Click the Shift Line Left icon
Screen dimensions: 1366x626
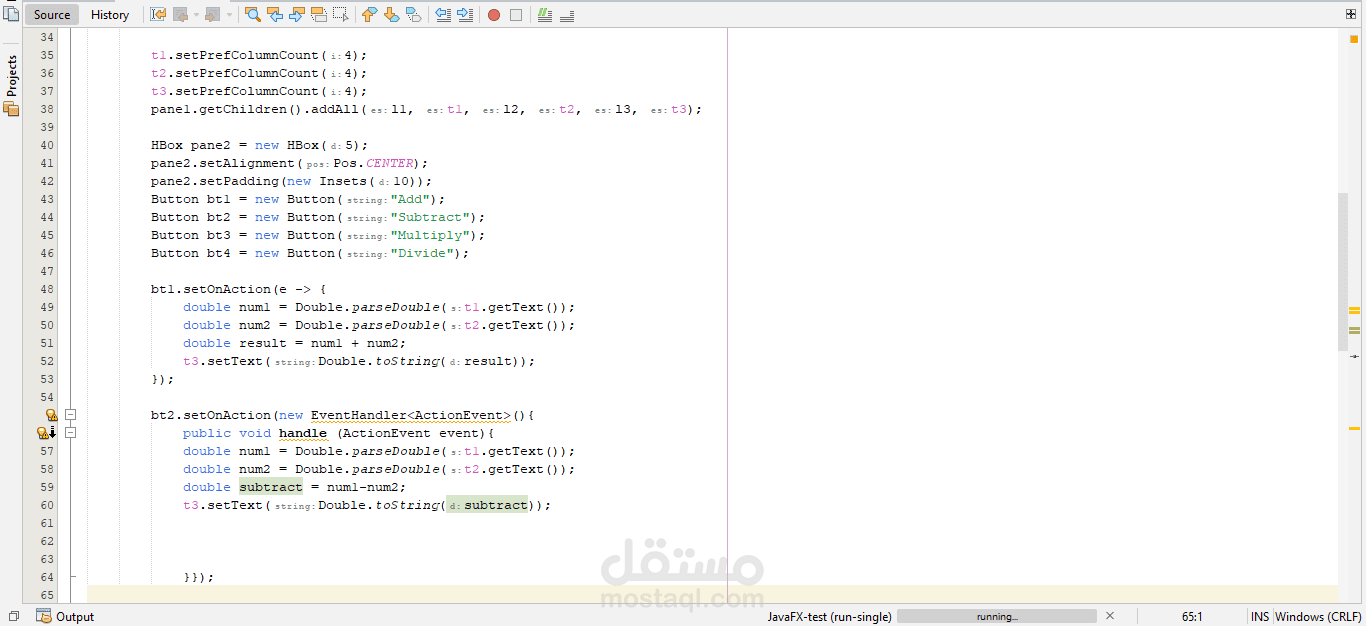coord(444,14)
